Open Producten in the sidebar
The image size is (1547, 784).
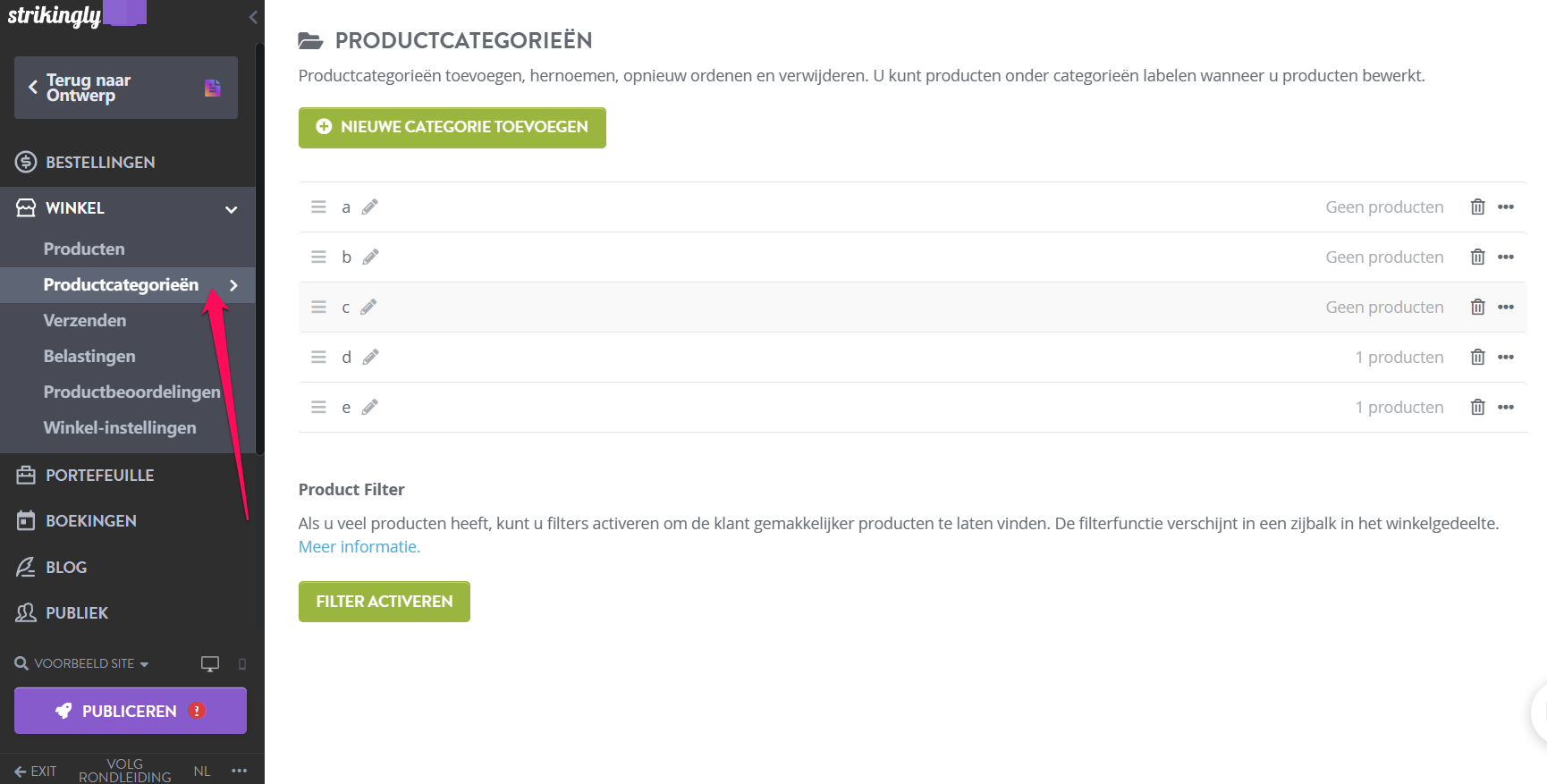pyautogui.click(x=84, y=249)
